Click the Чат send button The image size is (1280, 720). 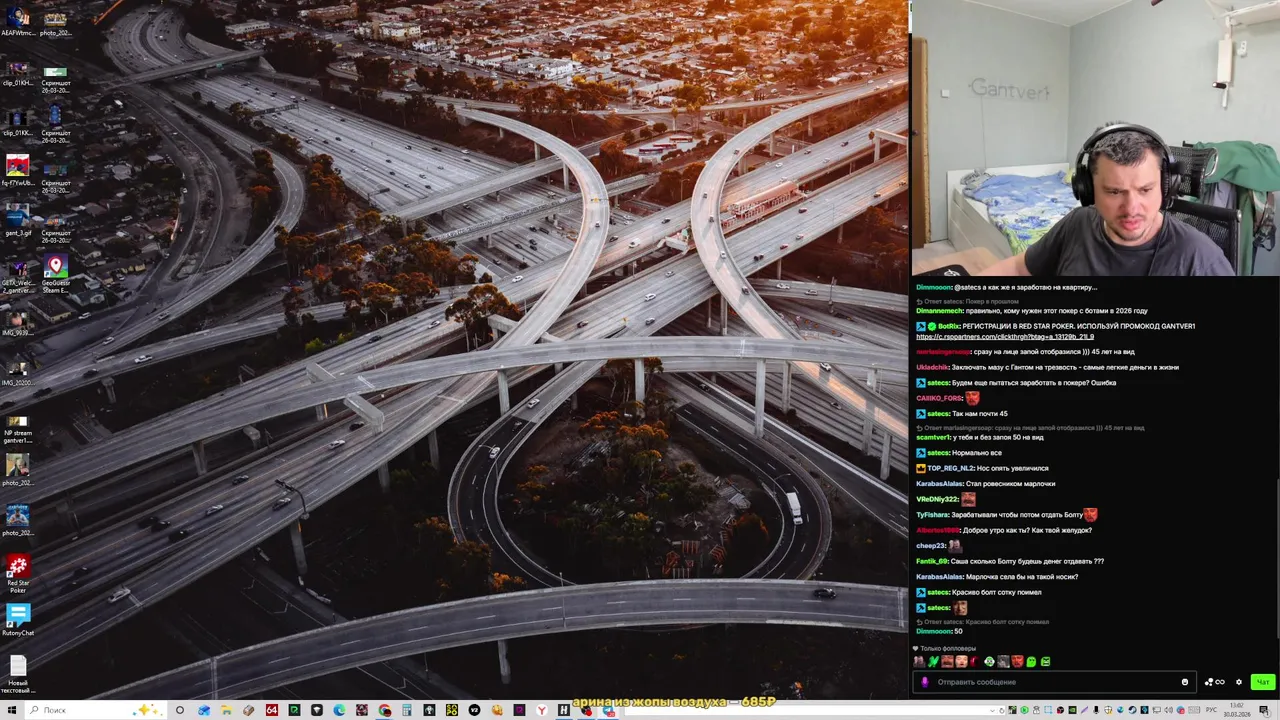point(1262,682)
